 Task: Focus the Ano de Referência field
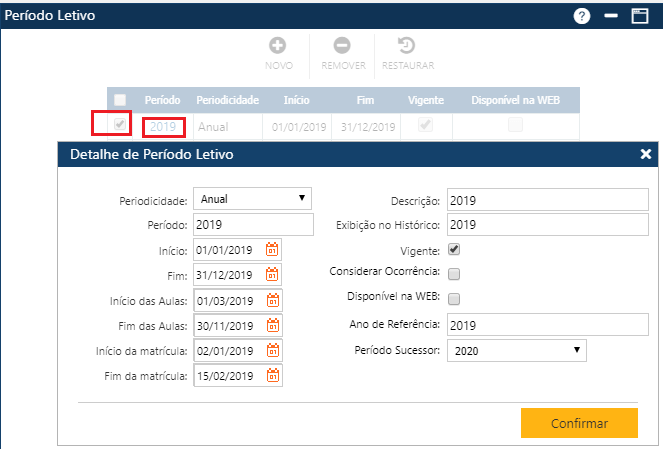point(547,325)
